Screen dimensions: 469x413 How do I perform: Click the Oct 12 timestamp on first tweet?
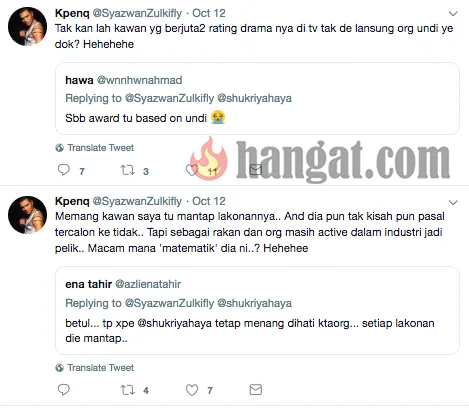tap(209, 13)
